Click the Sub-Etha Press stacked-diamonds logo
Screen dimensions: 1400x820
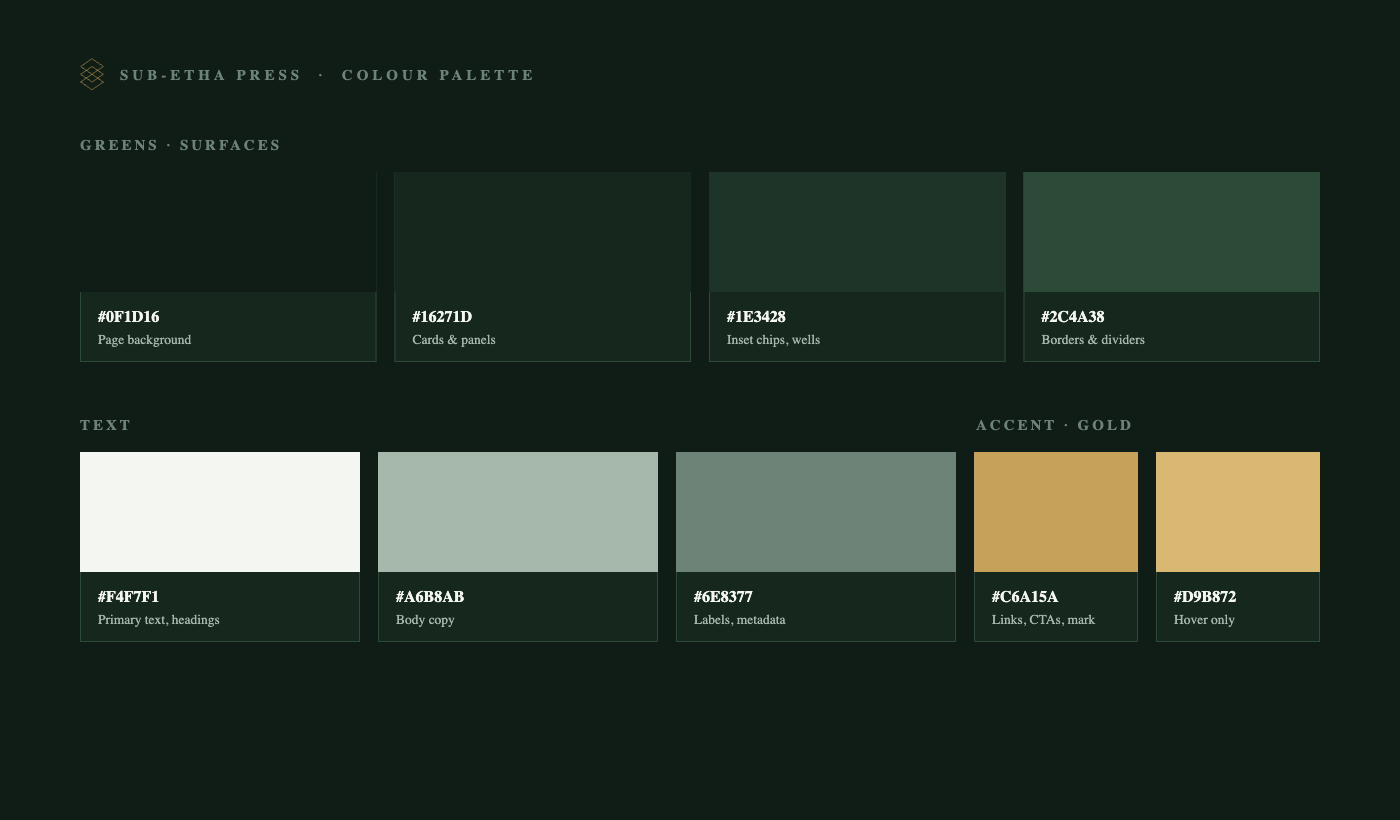coord(92,75)
